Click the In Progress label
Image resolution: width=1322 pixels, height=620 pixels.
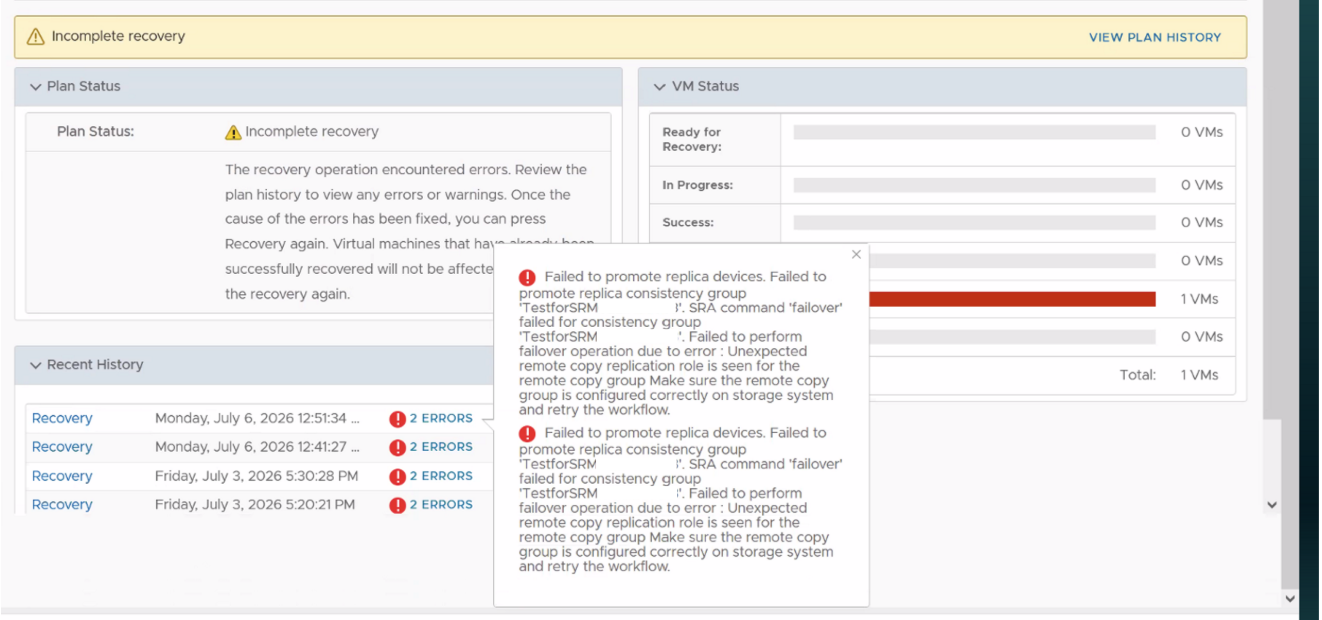click(x=698, y=185)
